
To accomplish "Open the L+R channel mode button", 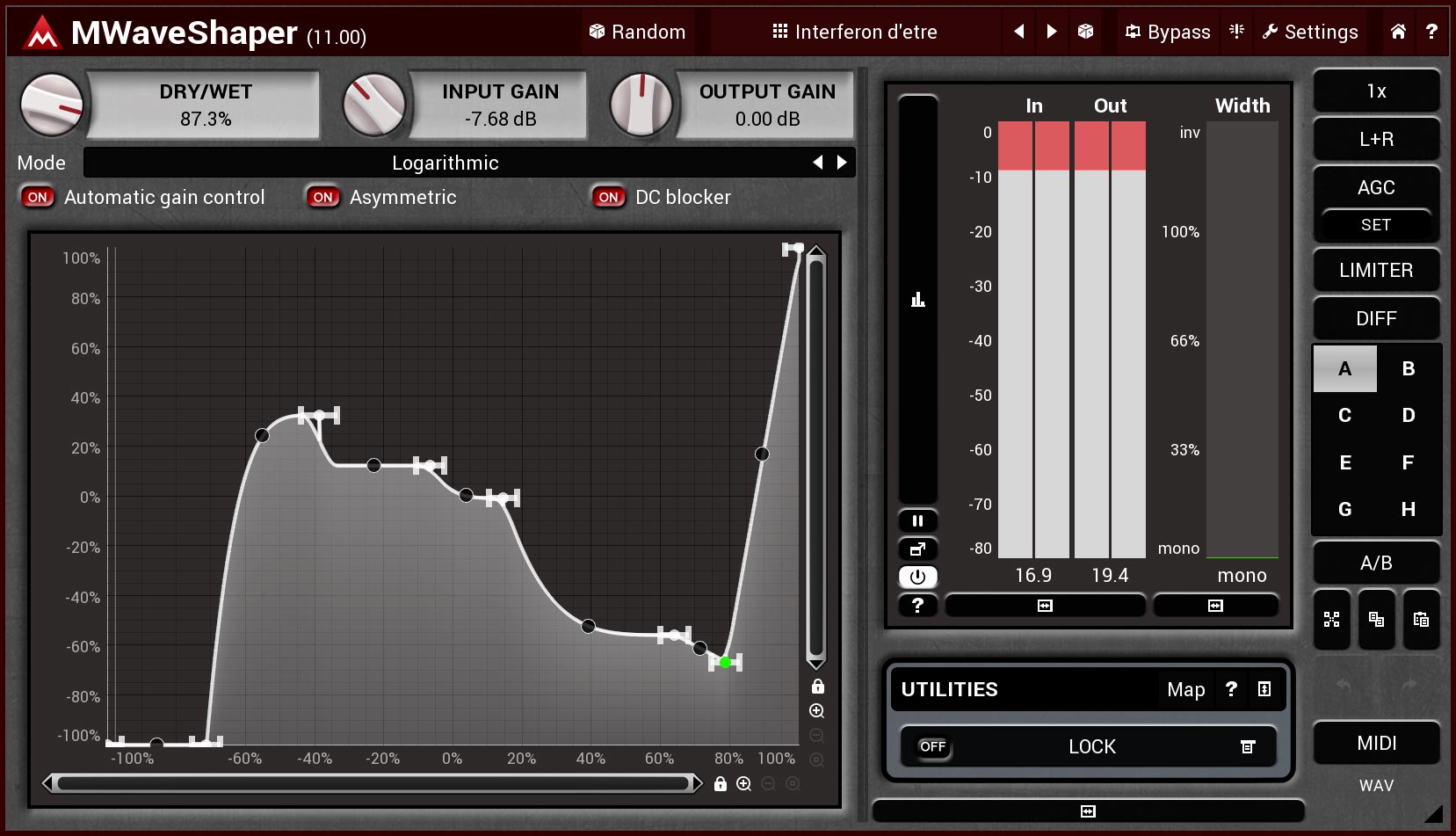I will pos(1376,139).
